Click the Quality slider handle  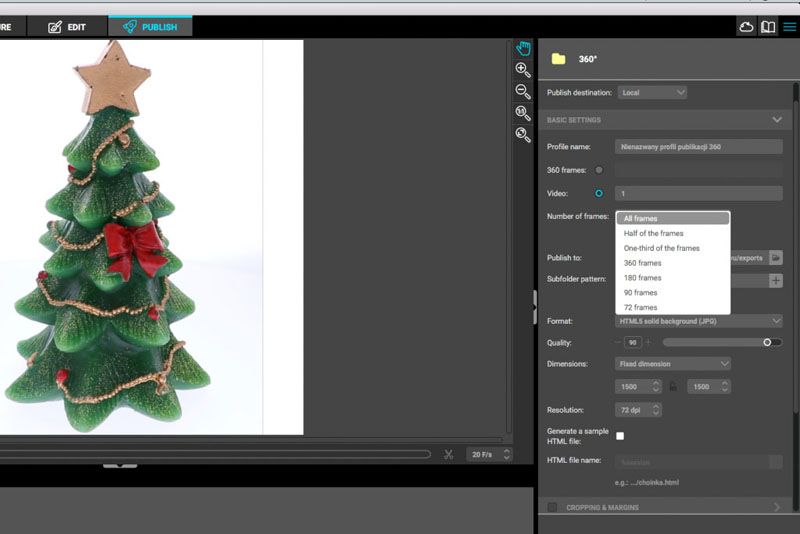click(767, 342)
